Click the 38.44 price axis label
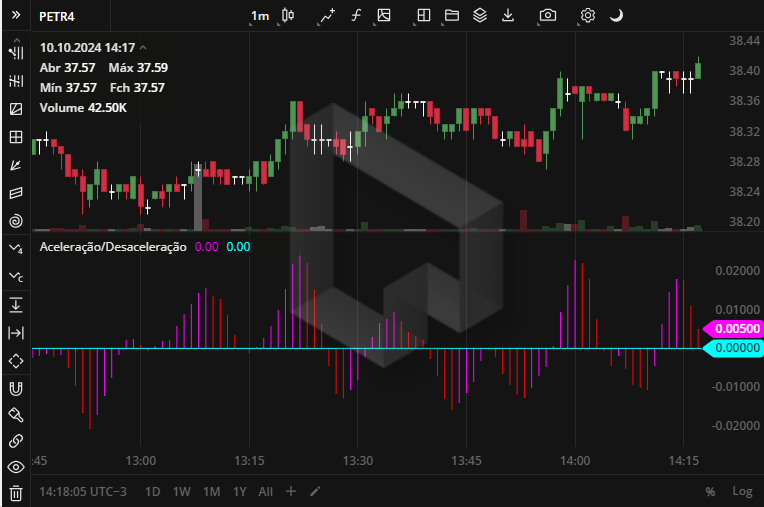 (x=744, y=41)
